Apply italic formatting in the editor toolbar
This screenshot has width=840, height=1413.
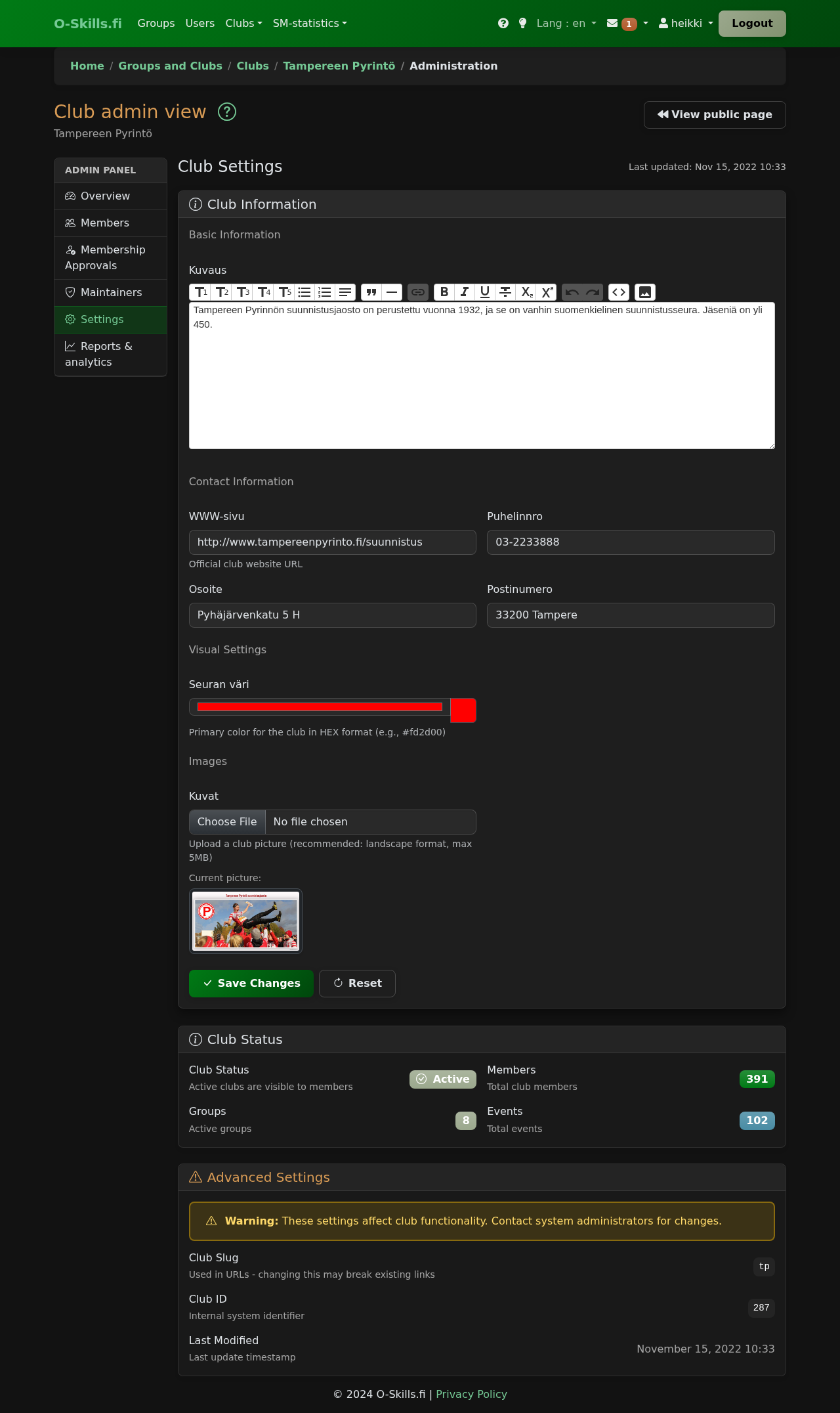tap(465, 292)
